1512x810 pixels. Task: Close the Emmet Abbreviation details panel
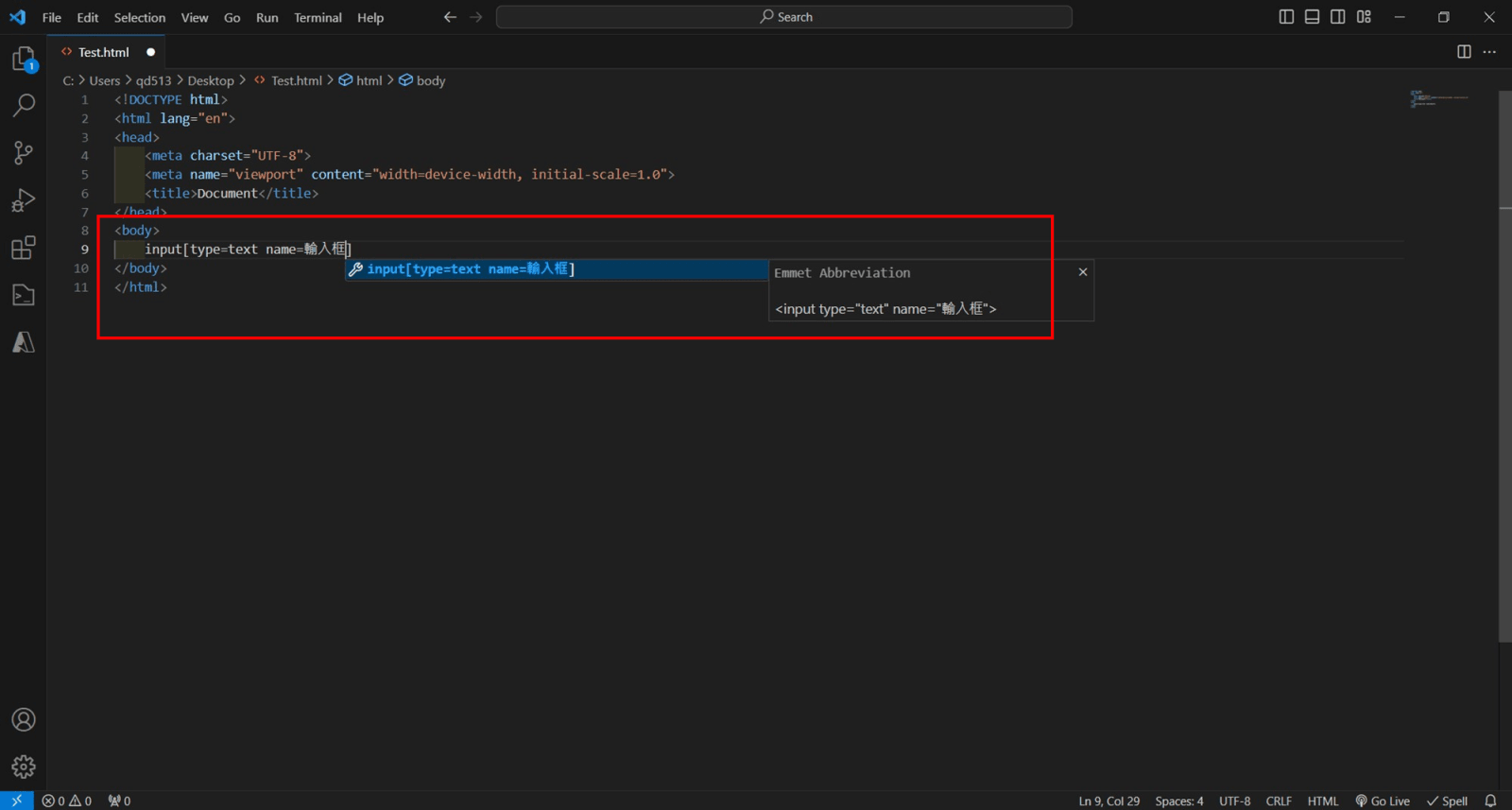coord(1083,272)
